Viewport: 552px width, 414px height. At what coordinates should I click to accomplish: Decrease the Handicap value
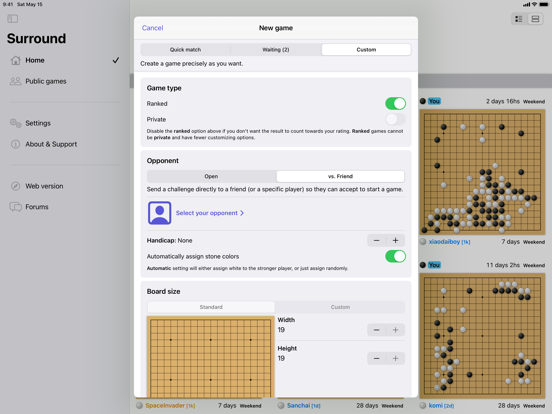tap(376, 240)
